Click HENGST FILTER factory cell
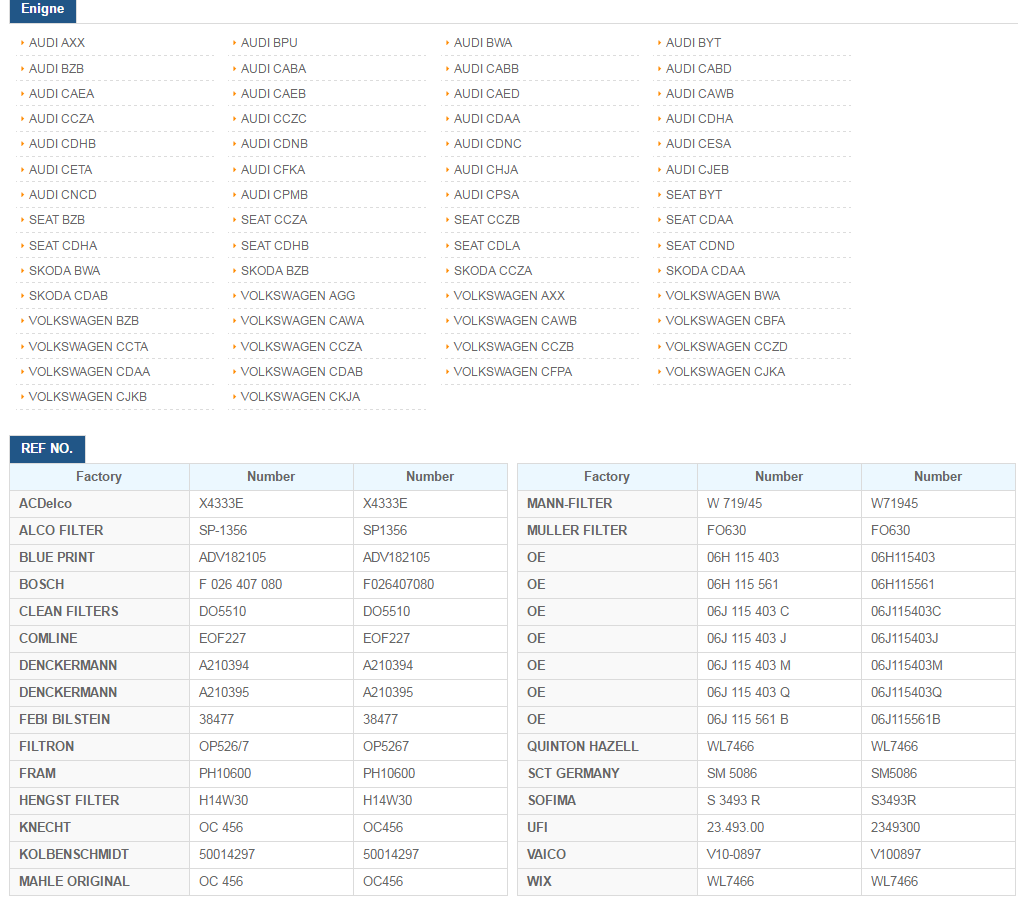The width and height of the screenshot is (1024, 906). (x=99, y=800)
